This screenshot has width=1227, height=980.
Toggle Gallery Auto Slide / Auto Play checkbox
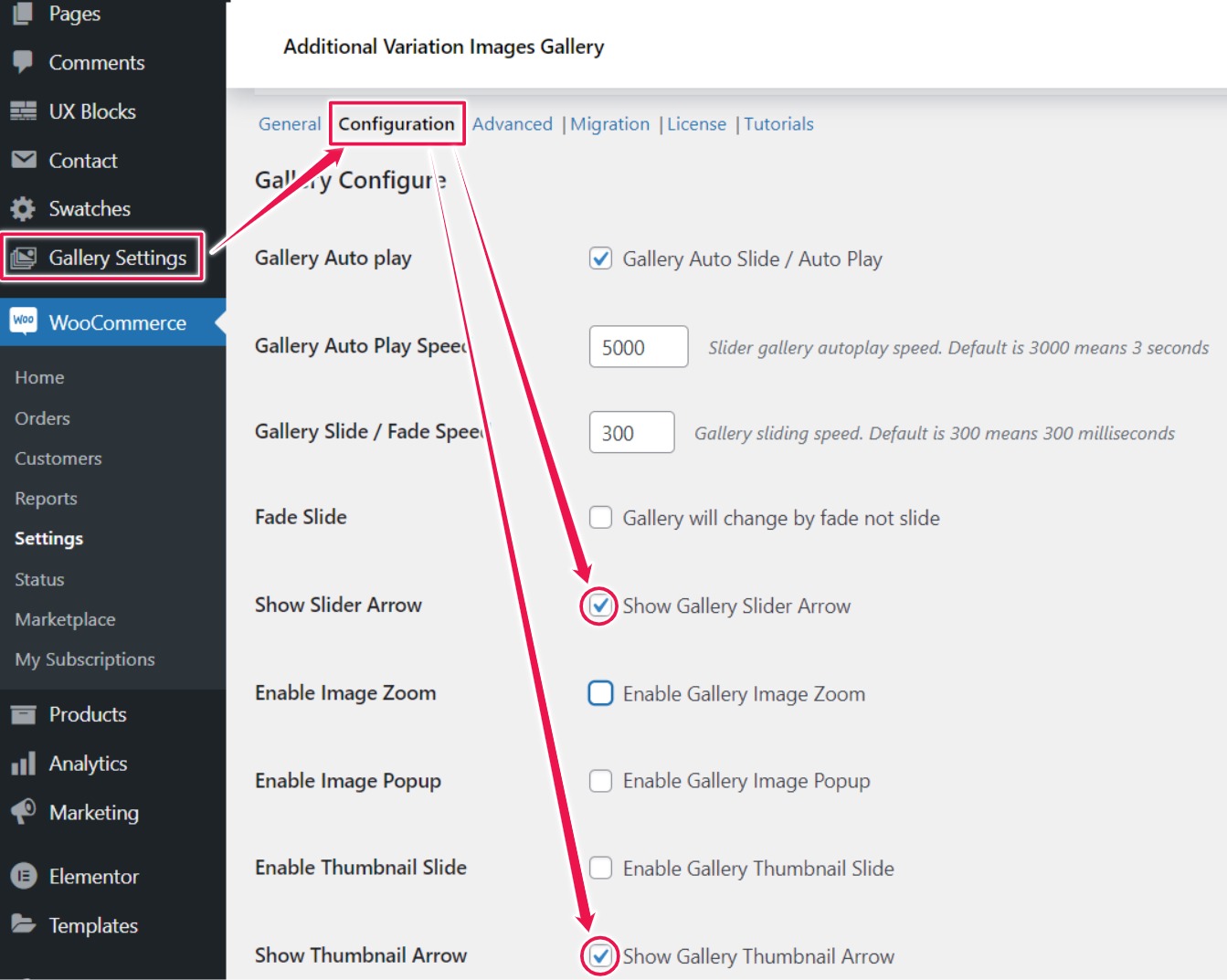tap(600, 258)
